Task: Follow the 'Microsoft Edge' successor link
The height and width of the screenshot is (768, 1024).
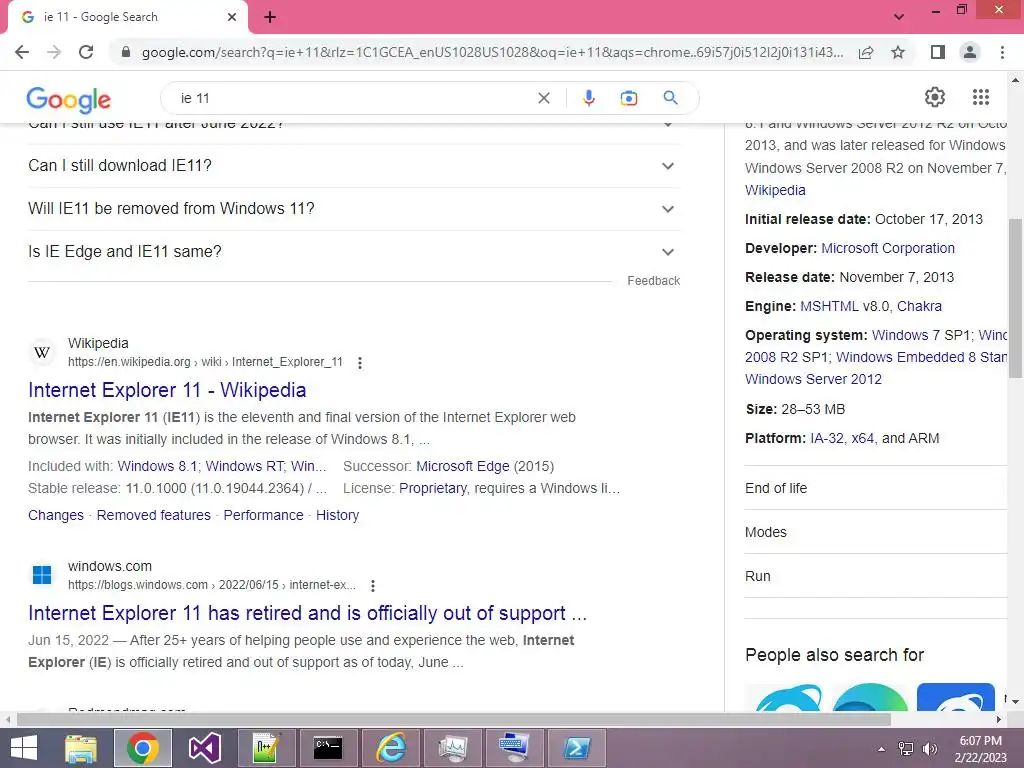Action: (x=462, y=466)
